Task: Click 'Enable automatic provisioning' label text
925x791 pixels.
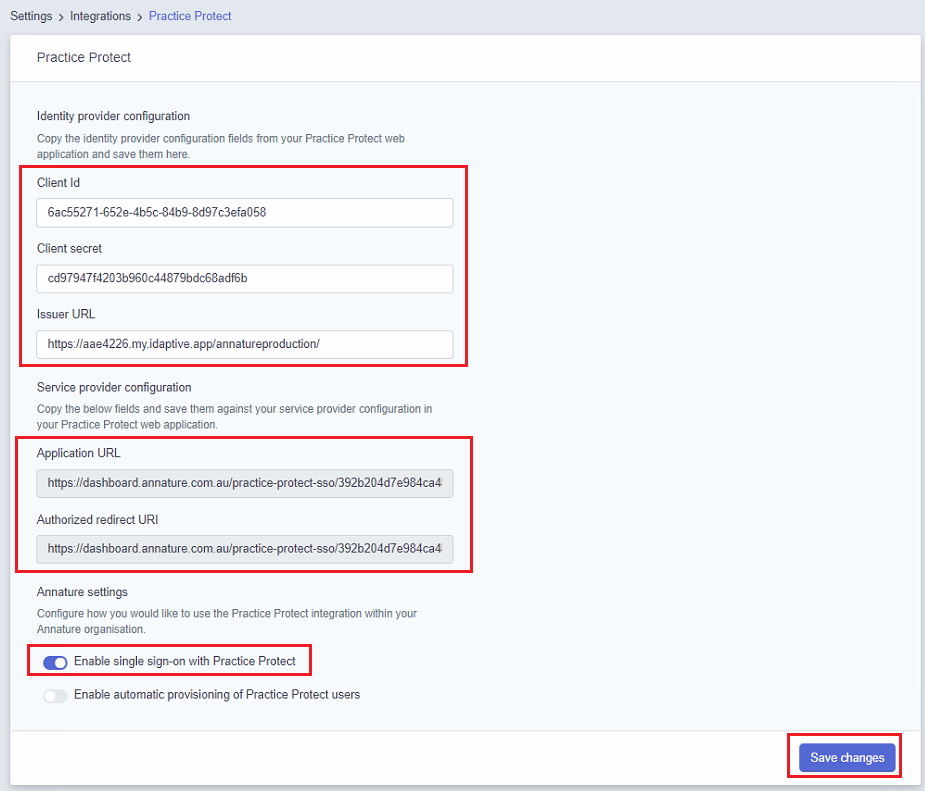Action: (x=217, y=695)
